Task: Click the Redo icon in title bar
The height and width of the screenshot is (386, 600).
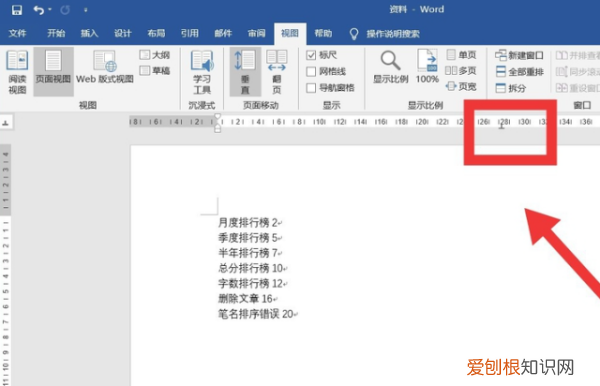Action: coord(65,10)
